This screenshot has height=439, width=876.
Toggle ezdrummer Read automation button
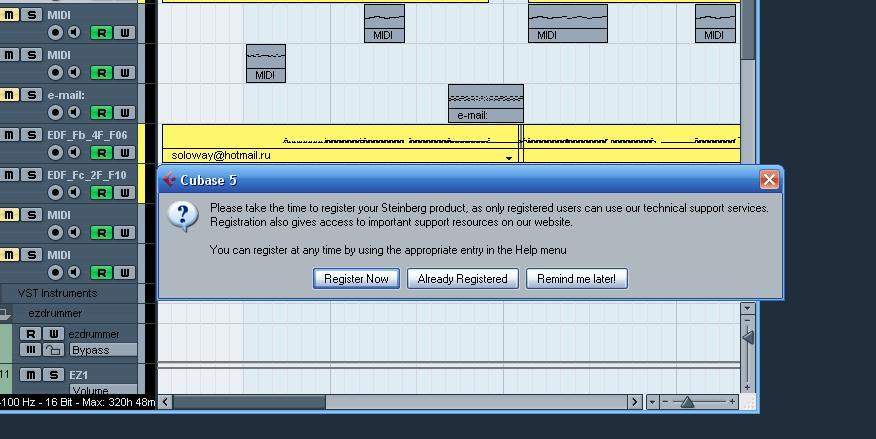pos(30,333)
